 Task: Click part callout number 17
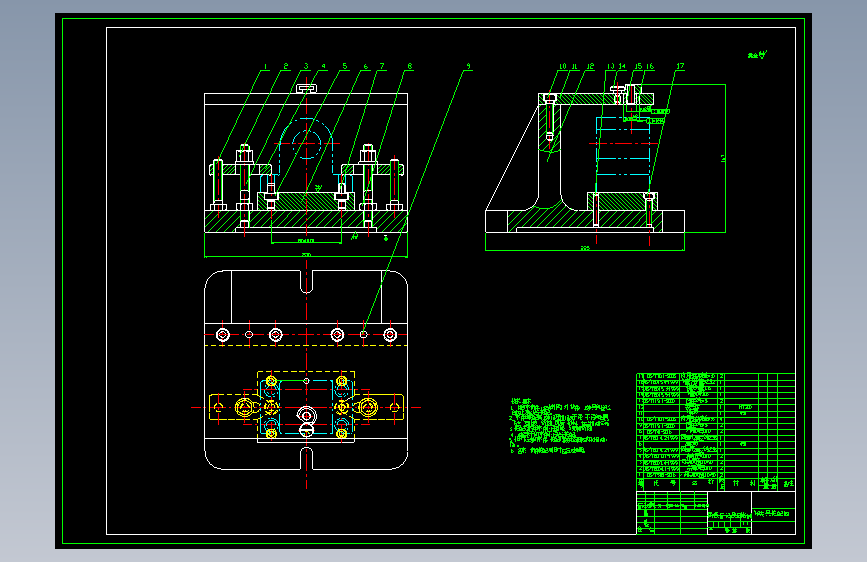[680, 66]
